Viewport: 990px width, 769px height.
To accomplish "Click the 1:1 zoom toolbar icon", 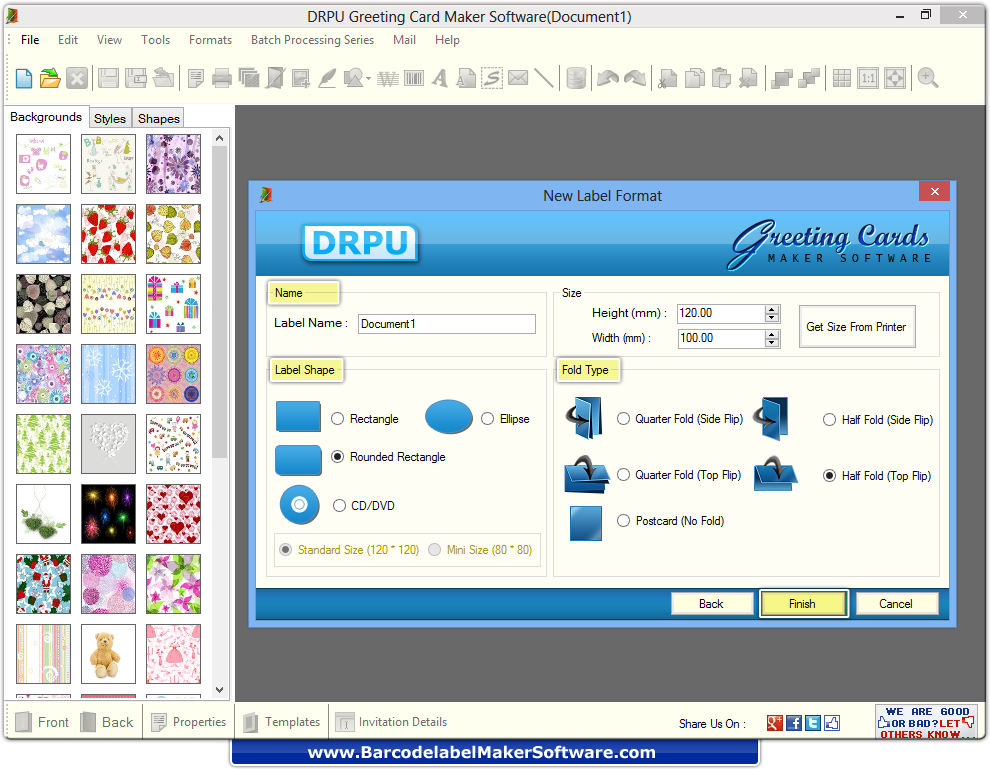I will 866,77.
